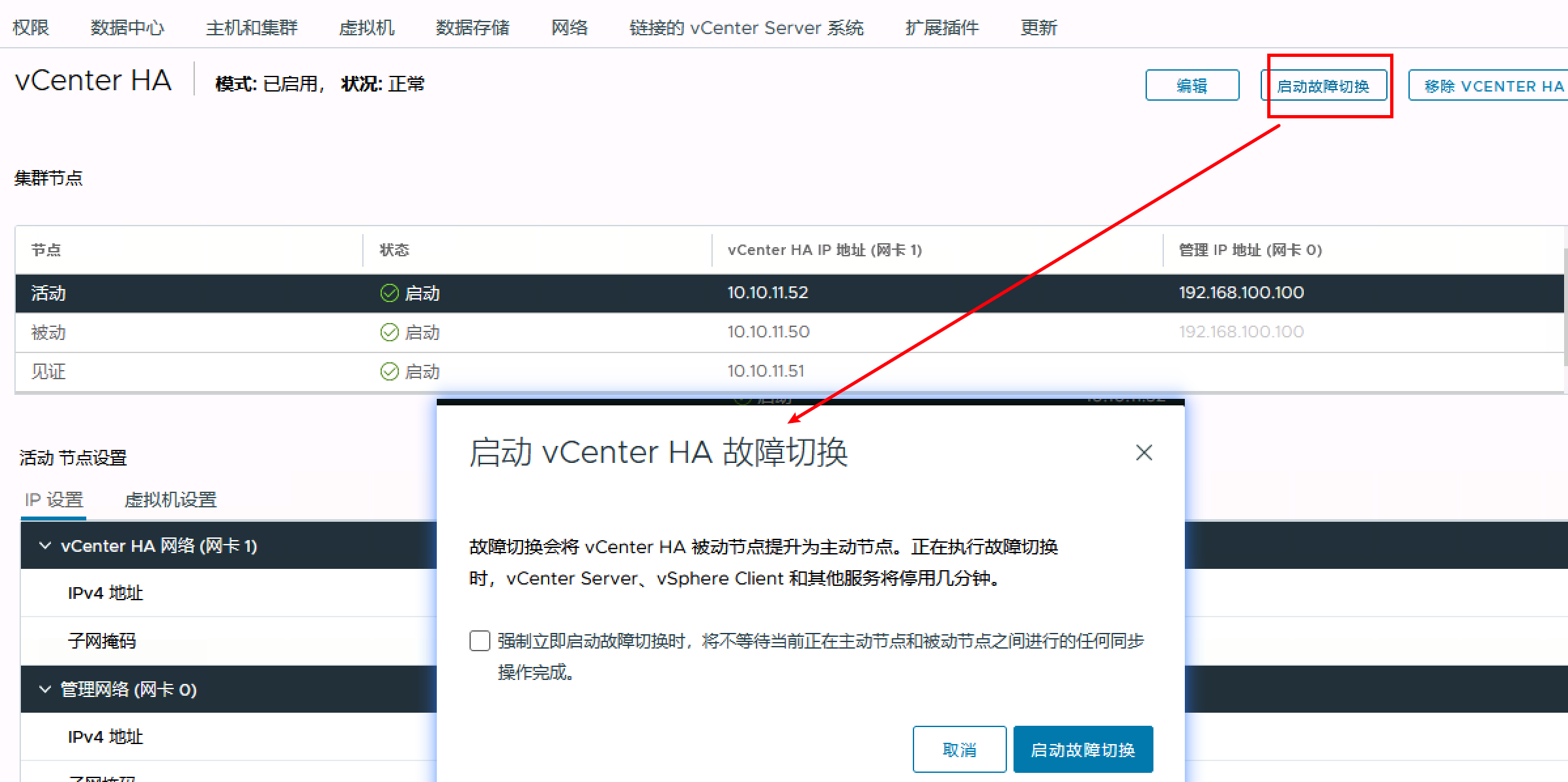Select the IP 设置 tab
The height and width of the screenshot is (782, 1568).
click(x=54, y=500)
